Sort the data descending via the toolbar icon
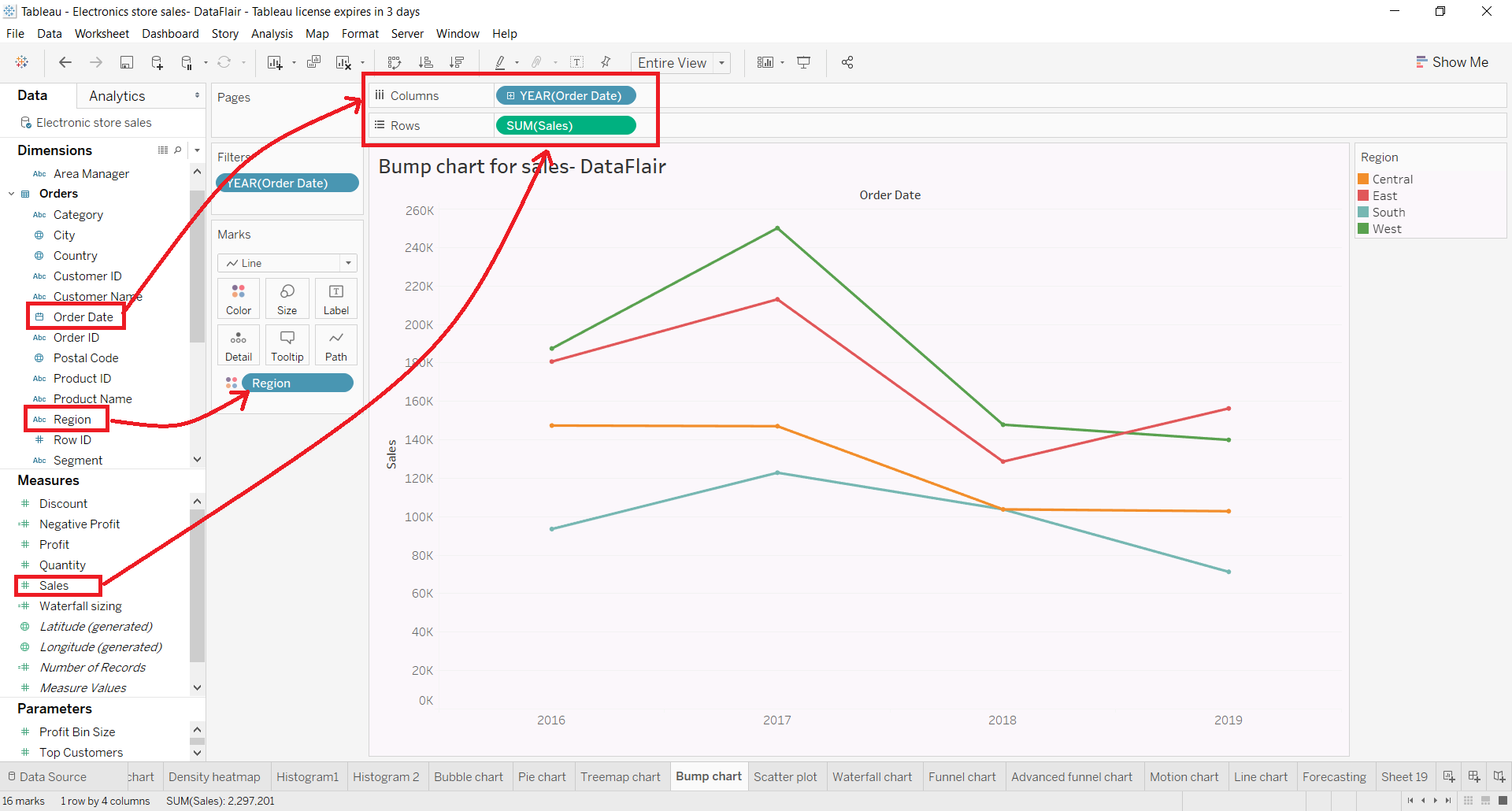The width and height of the screenshot is (1512, 811). (x=457, y=62)
